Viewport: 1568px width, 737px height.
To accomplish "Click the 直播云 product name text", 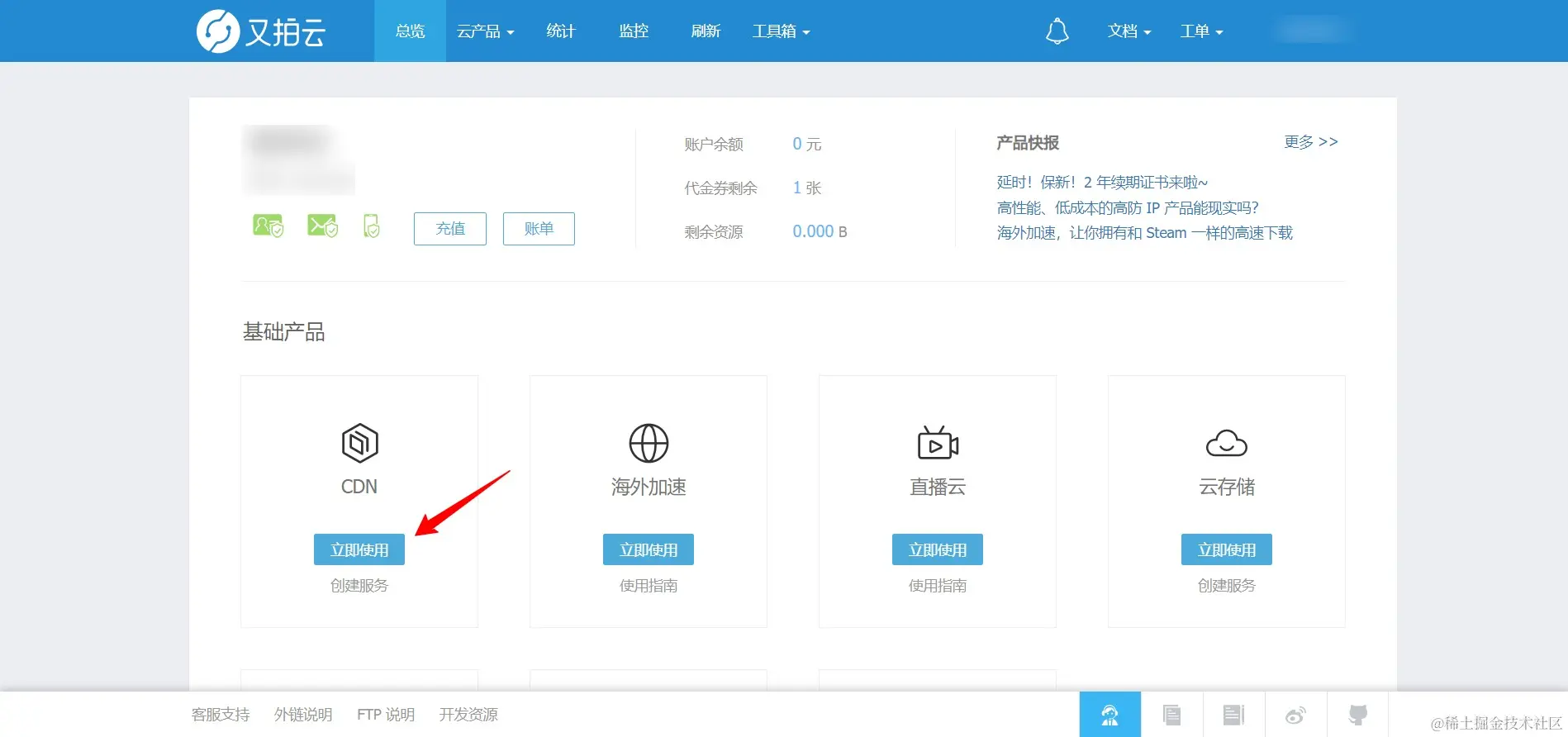I will (938, 487).
